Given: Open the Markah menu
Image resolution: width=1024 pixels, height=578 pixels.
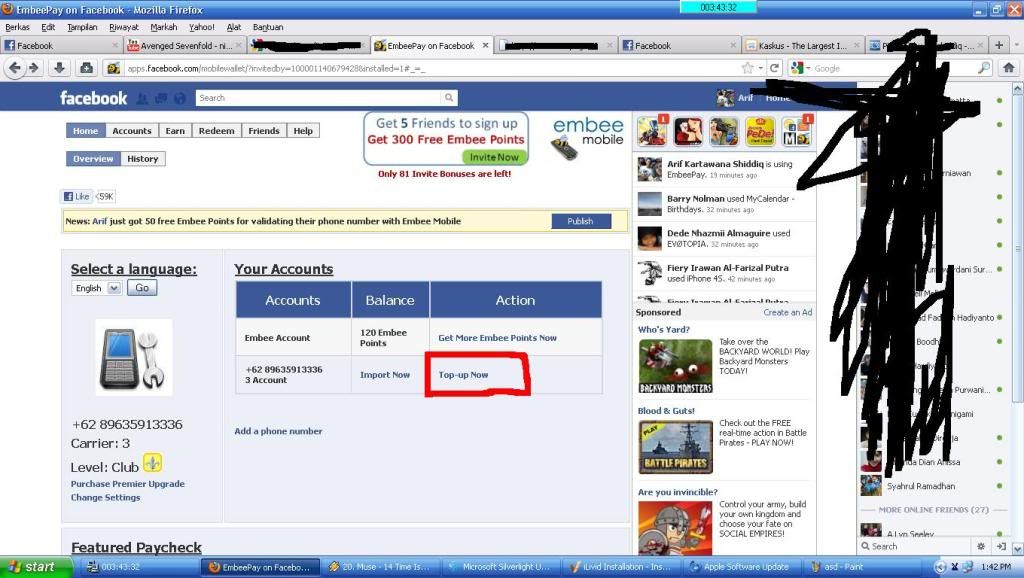Looking at the screenshot, I should pos(163,27).
